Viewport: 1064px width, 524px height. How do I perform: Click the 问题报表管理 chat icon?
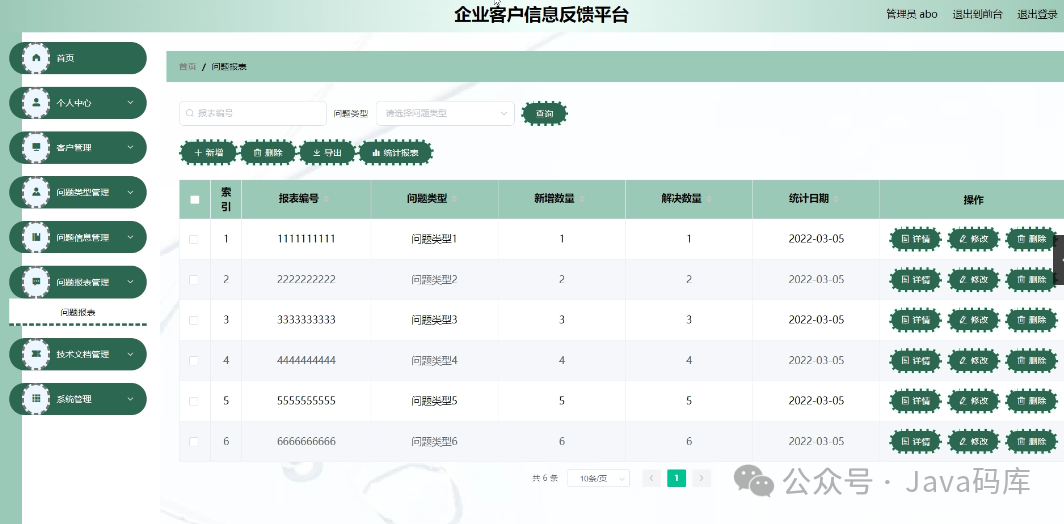(36, 282)
